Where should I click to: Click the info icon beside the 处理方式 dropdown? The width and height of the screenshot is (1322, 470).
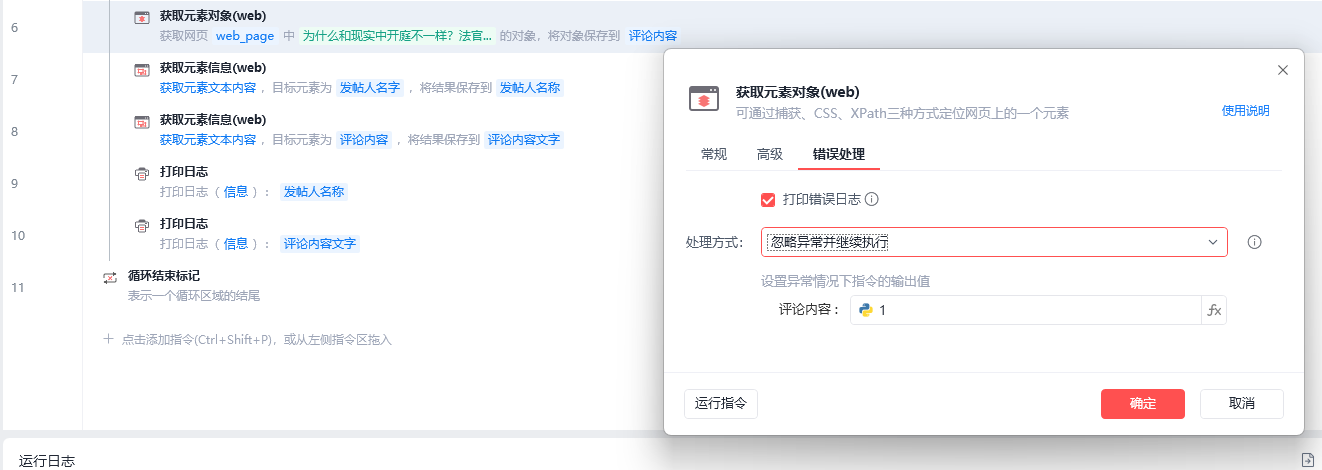1254,242
